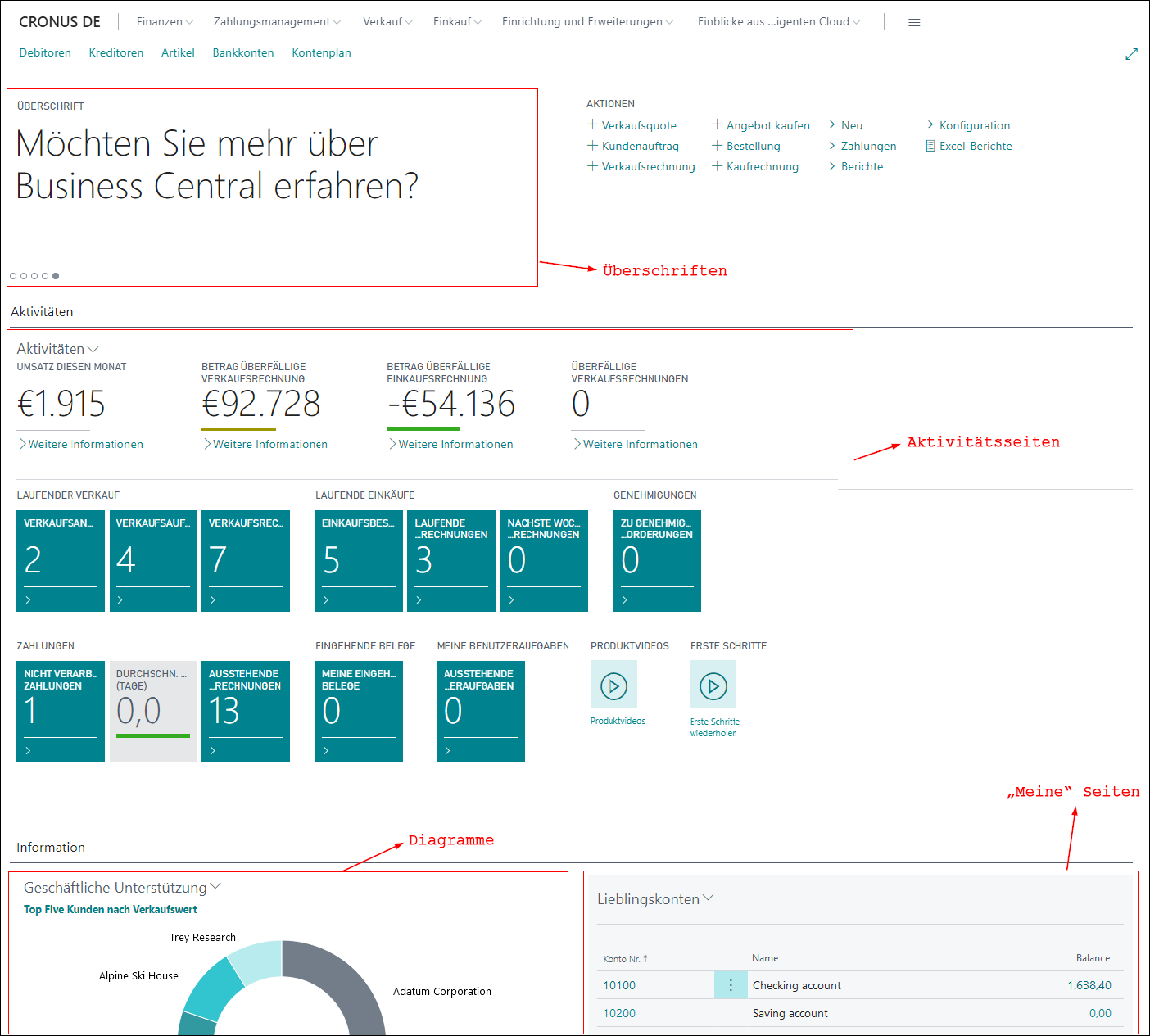Open Meine eingehenden Belege tile
The width and height of the screenshot is (1150, 1036).
click(359, 712)
